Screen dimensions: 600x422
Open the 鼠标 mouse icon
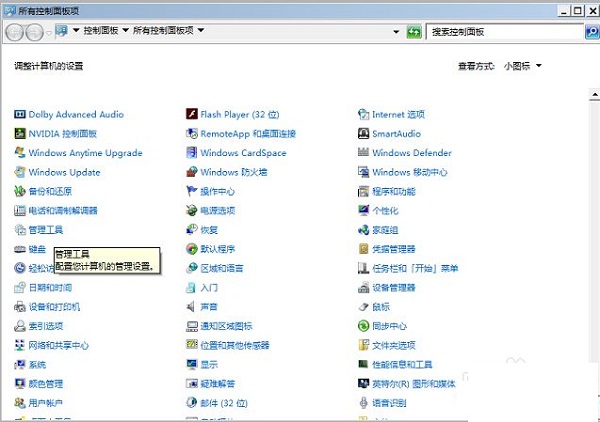[x=363, y=306]
